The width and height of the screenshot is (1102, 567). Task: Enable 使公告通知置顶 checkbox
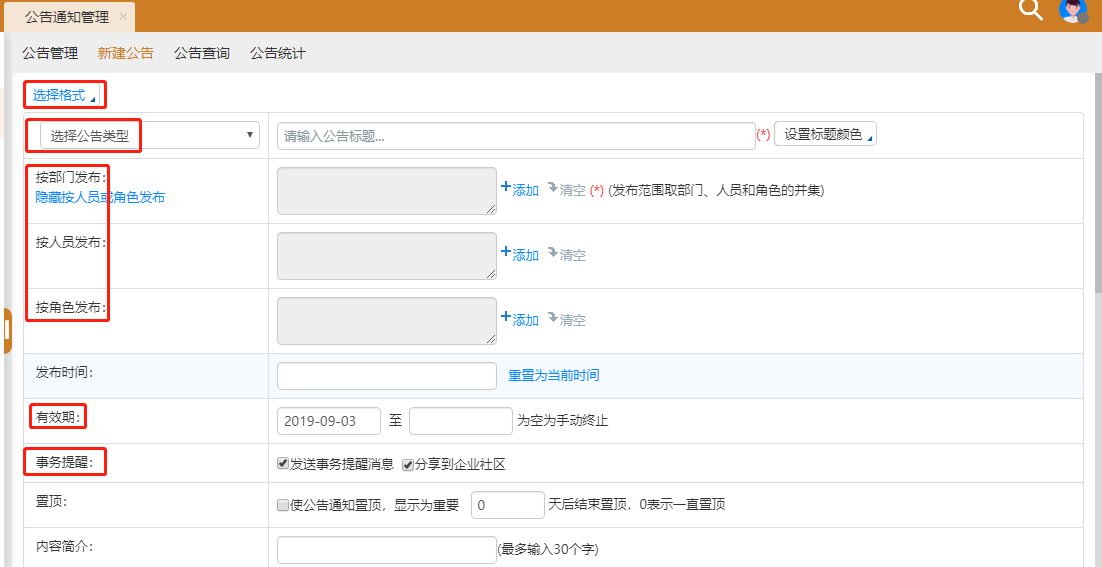coord(283,506)
